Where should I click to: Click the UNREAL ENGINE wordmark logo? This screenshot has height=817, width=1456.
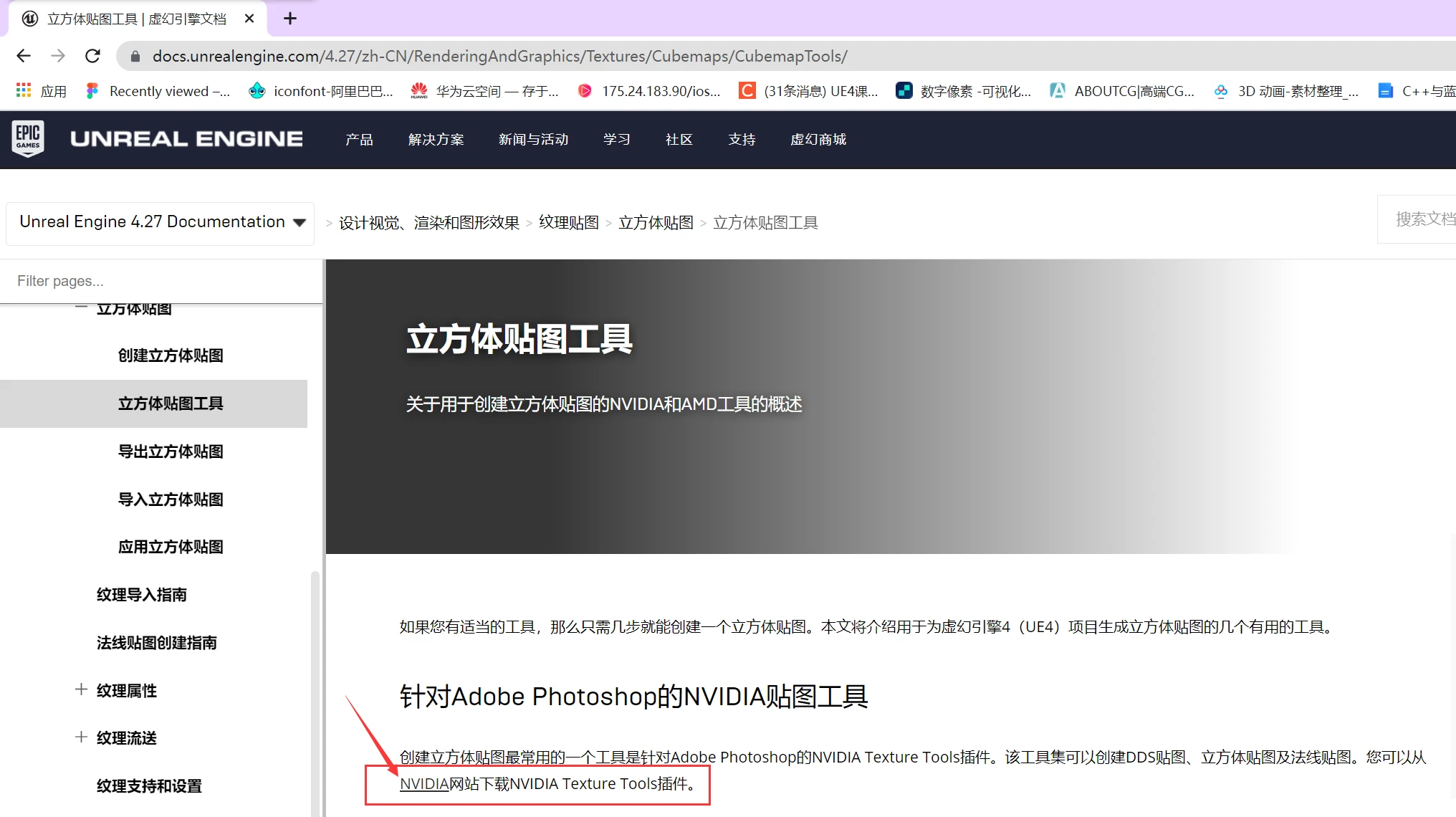pyautogui.click(x=186, y=139)
